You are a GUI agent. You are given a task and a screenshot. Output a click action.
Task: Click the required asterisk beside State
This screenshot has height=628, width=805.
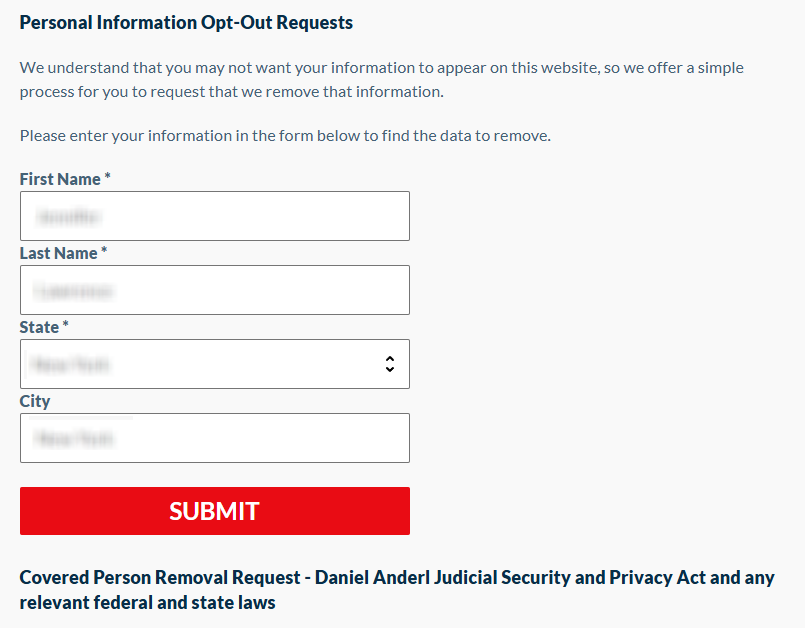click(66, 326)
